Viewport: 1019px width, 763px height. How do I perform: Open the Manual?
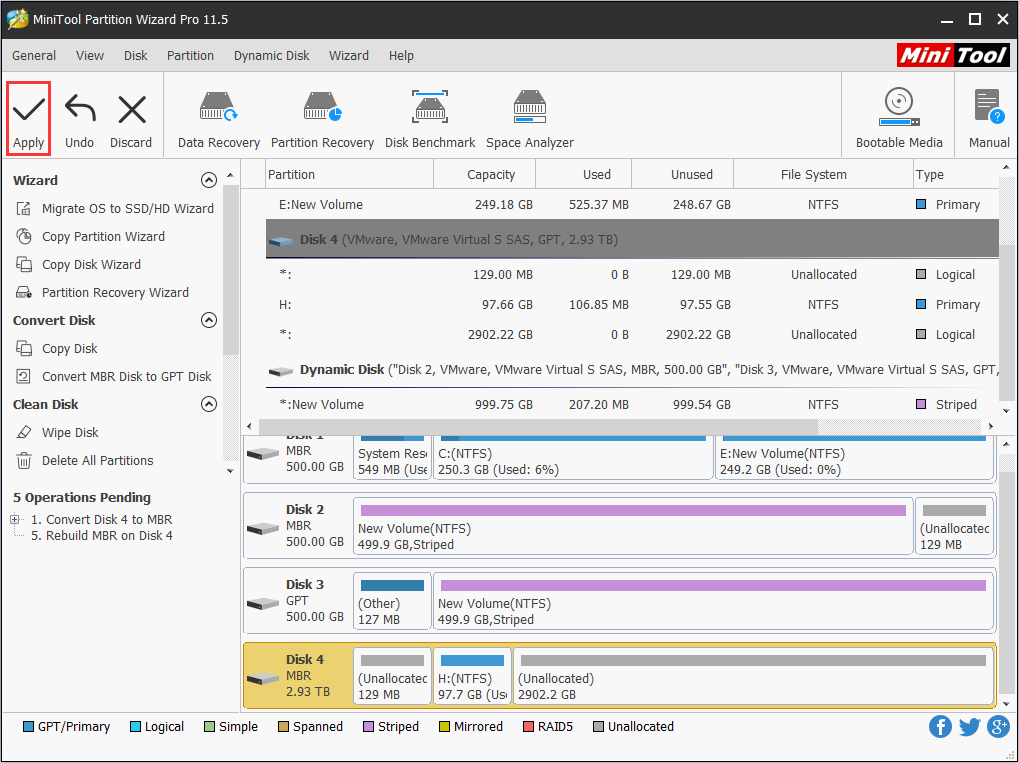pos(989,119)
